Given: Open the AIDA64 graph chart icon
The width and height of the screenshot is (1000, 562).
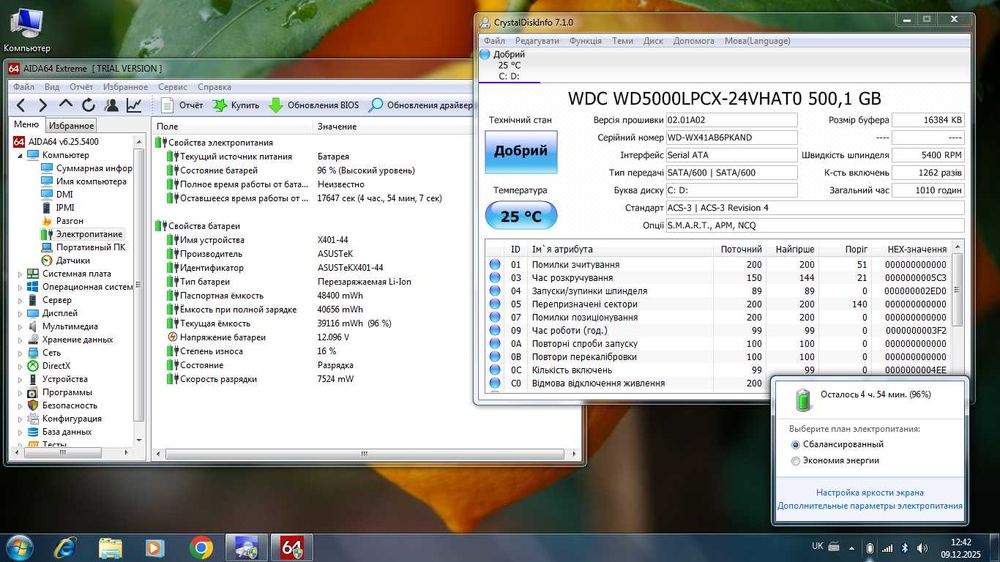Looking at the screenshot, I should [134, 105].
